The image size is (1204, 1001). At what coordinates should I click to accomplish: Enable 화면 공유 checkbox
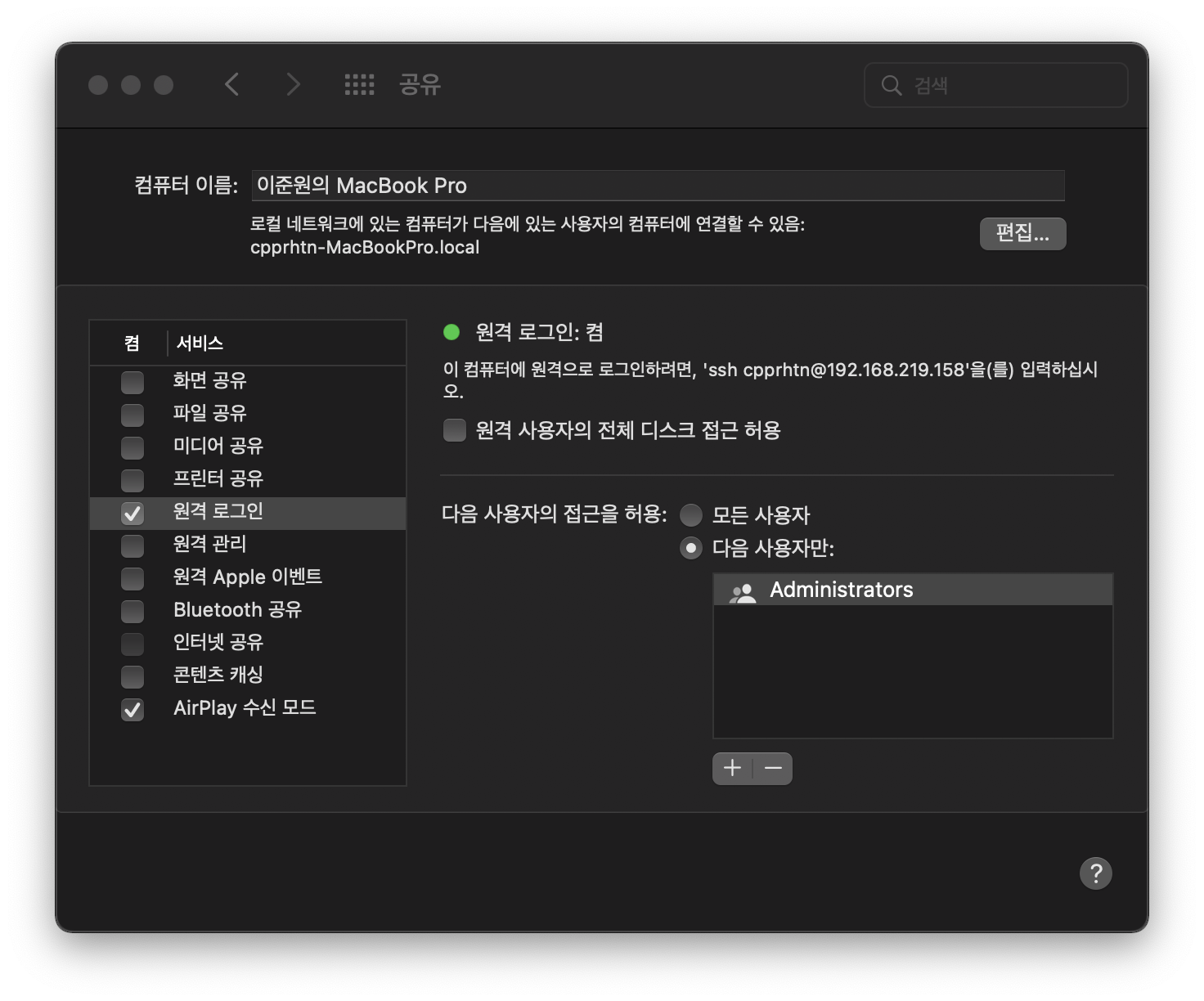(133, 382)
